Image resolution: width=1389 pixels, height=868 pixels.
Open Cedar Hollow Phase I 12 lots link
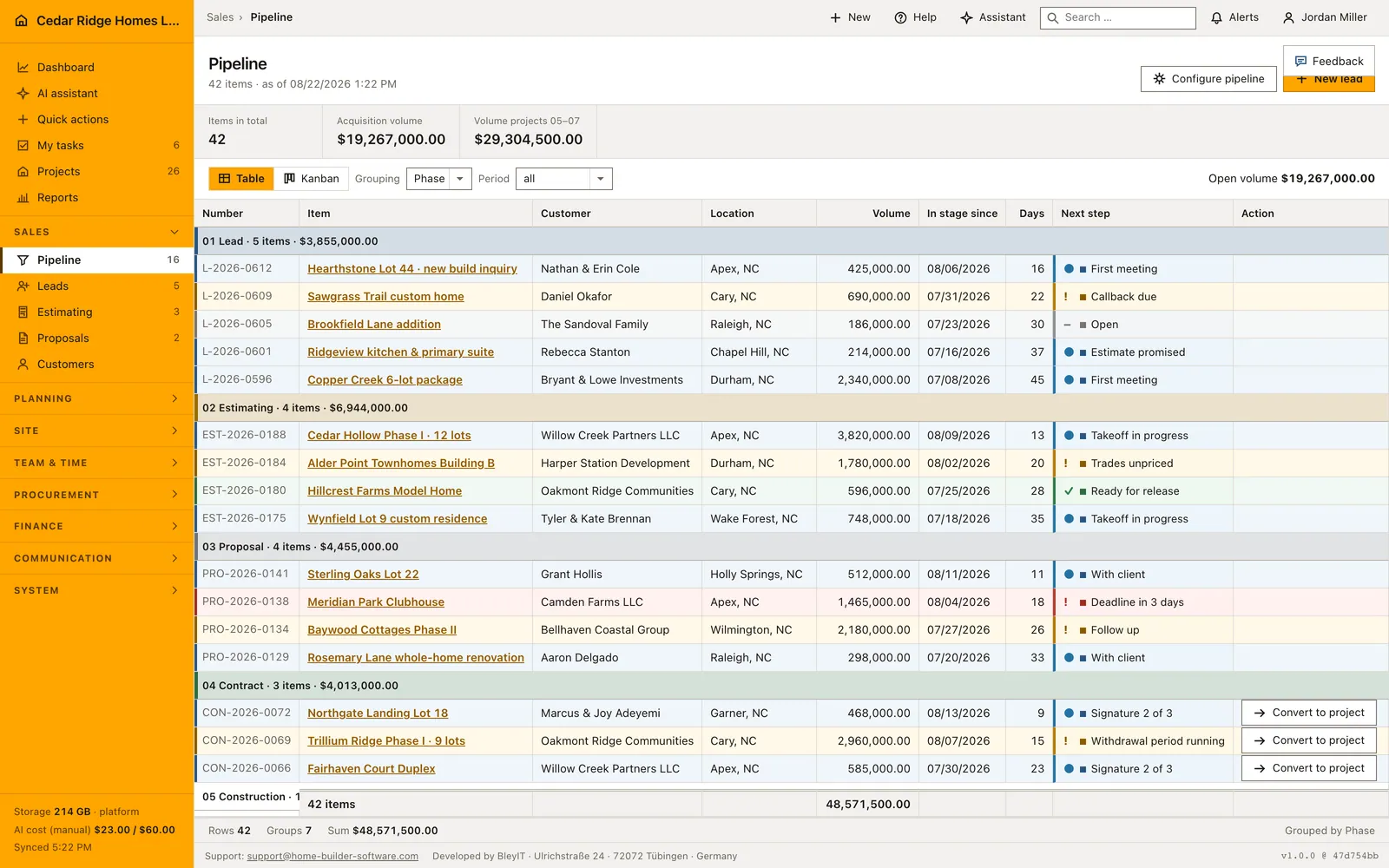pyautogui.click(x=389, y=436)
